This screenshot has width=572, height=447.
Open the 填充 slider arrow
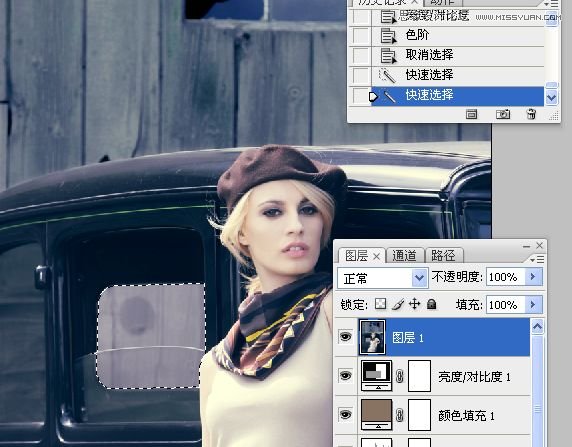(533, 304)
